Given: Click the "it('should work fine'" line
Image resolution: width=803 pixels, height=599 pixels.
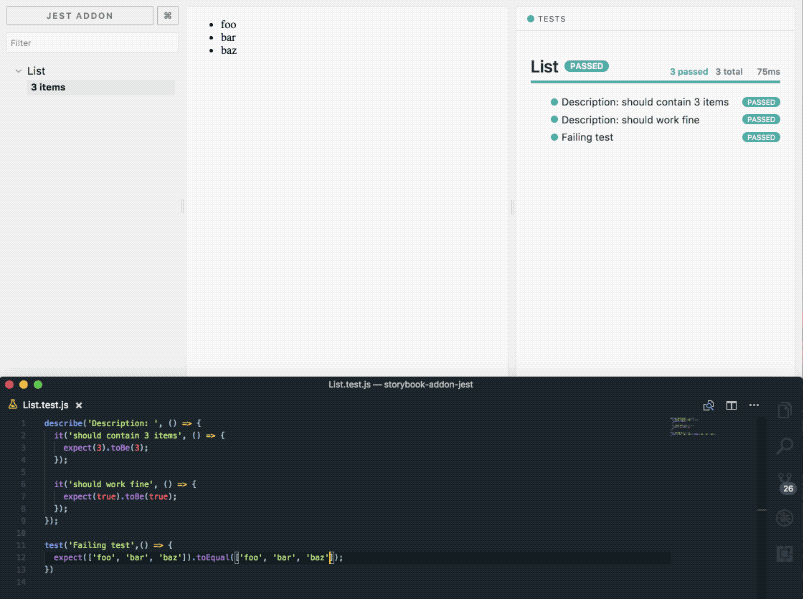Looking at the screenshot, I should [x=125, y=484].
